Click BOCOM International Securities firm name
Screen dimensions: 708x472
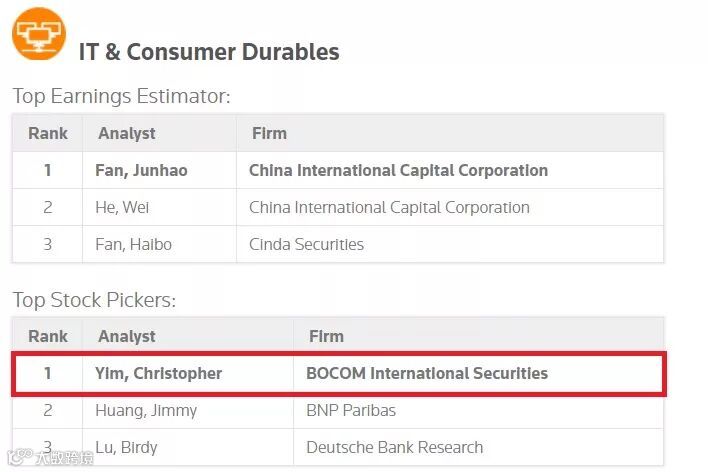point(427,373)
